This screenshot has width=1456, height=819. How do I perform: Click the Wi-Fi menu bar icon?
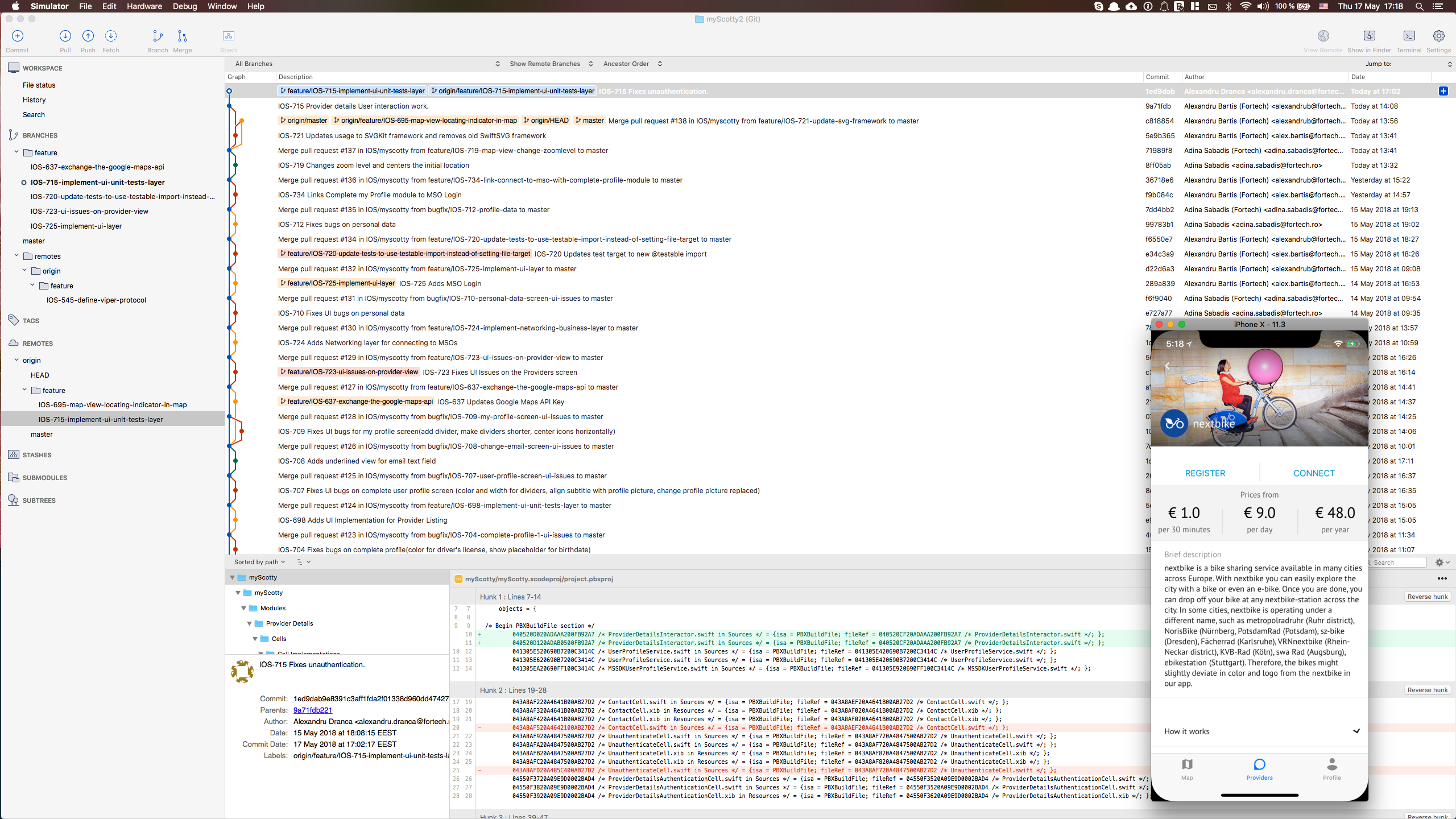click(x=1245, y=6)
